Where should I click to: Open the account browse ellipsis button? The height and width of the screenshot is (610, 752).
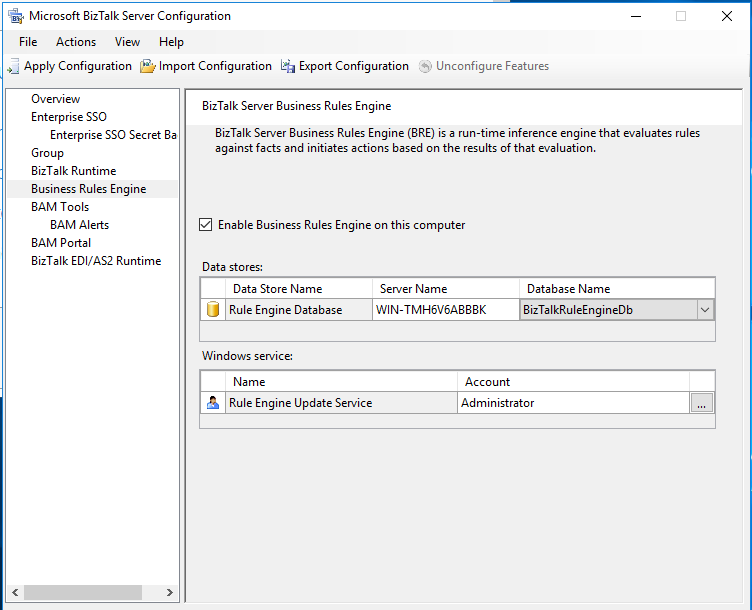tap(702, 403)
